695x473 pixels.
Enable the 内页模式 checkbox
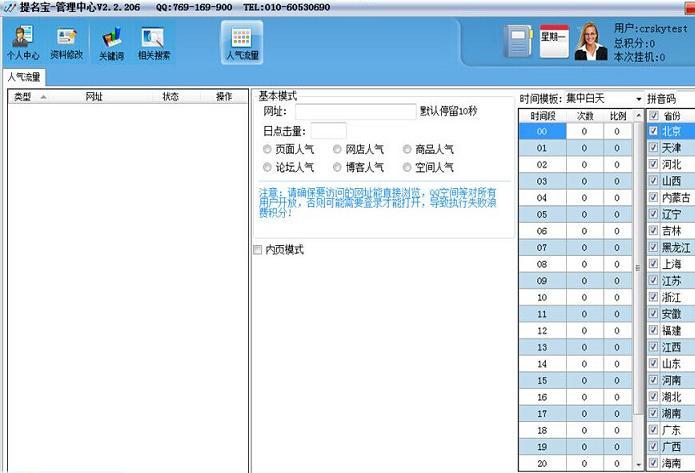coord(258,249)
